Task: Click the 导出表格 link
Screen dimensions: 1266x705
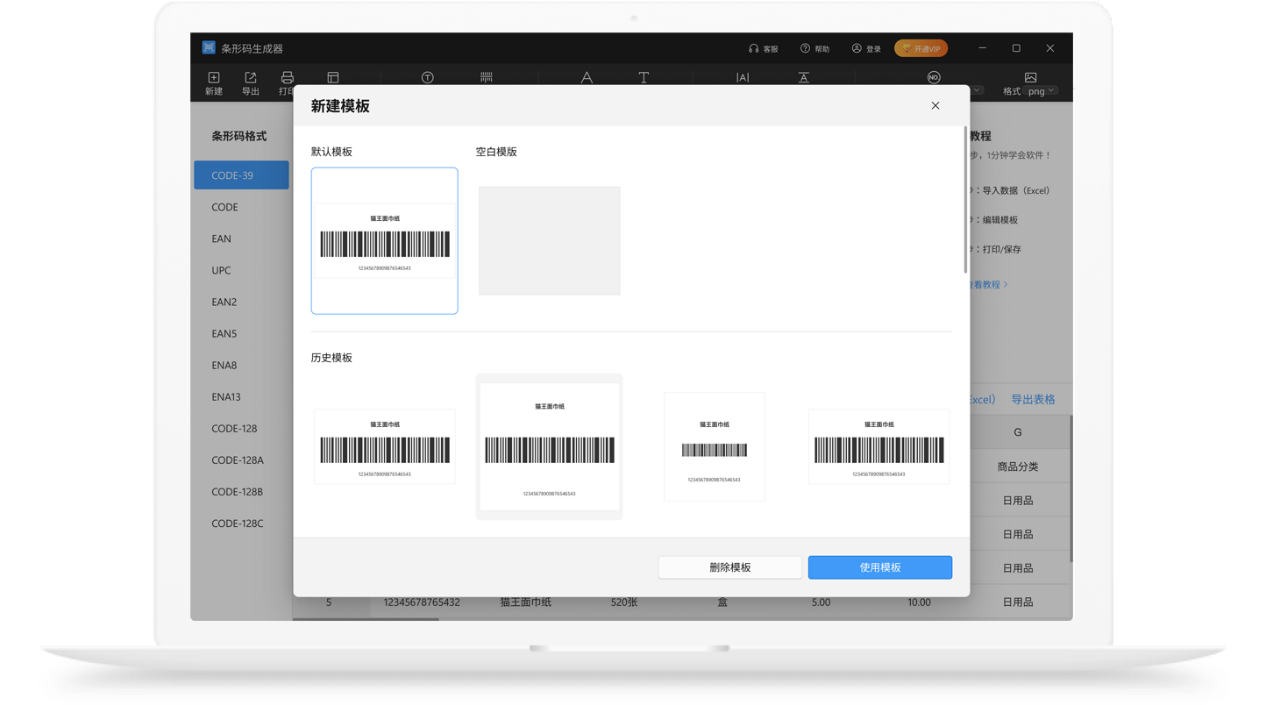Action: 1033,399
